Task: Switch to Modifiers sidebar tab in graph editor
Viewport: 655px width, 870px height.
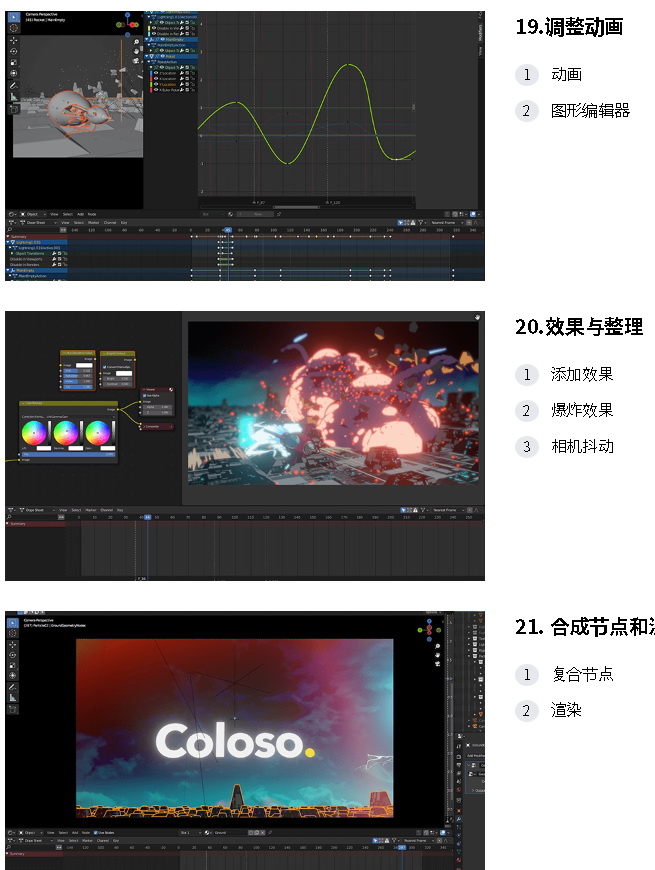Action: (480, 33)
